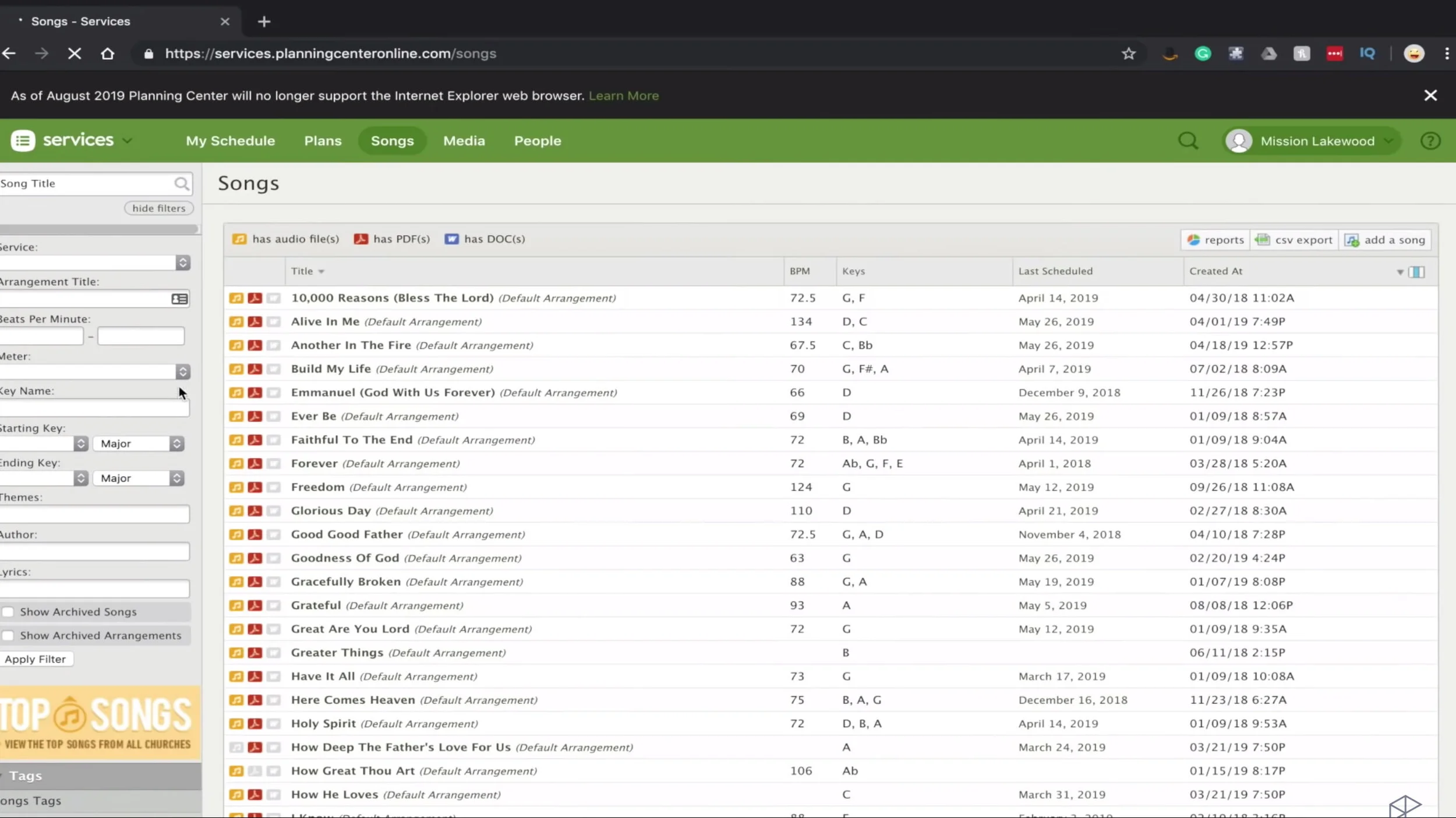Expand the services app switcher chevron
Viewport: 1456px width, 818px height.
pos(128,141)
